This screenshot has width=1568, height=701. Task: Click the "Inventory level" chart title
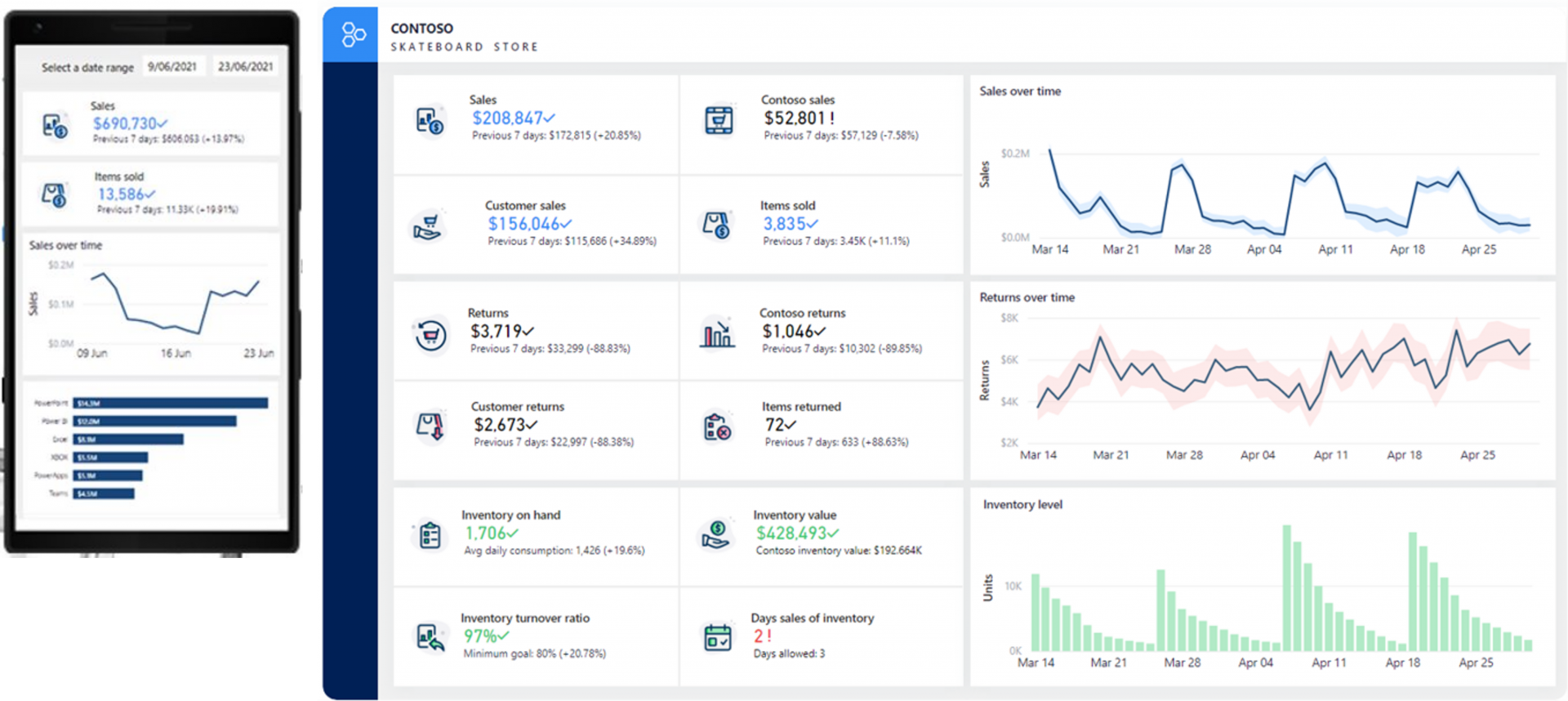coord(1022,505)
